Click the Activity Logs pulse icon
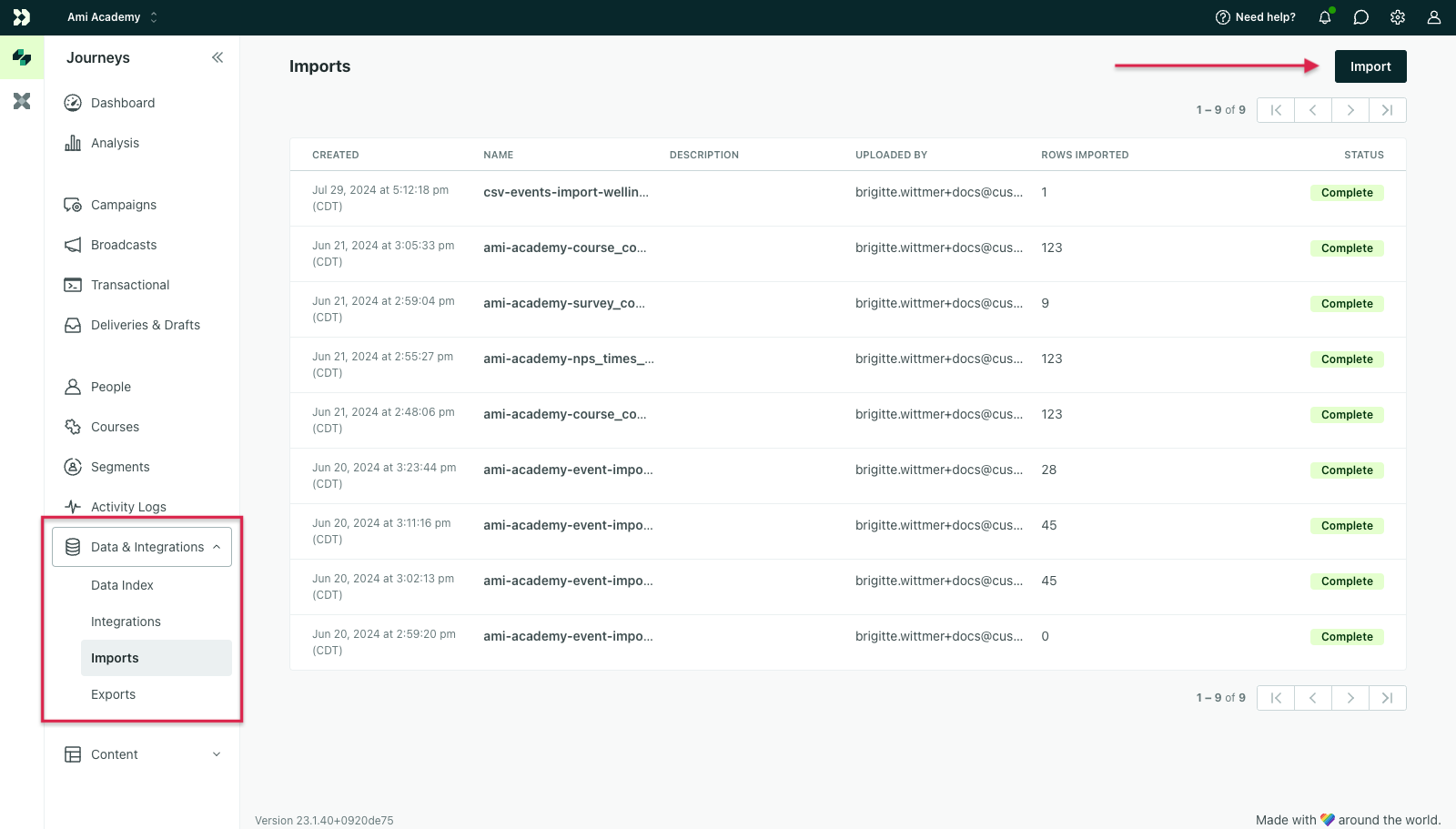This screenshot has height=829, width=1456. 73,507
